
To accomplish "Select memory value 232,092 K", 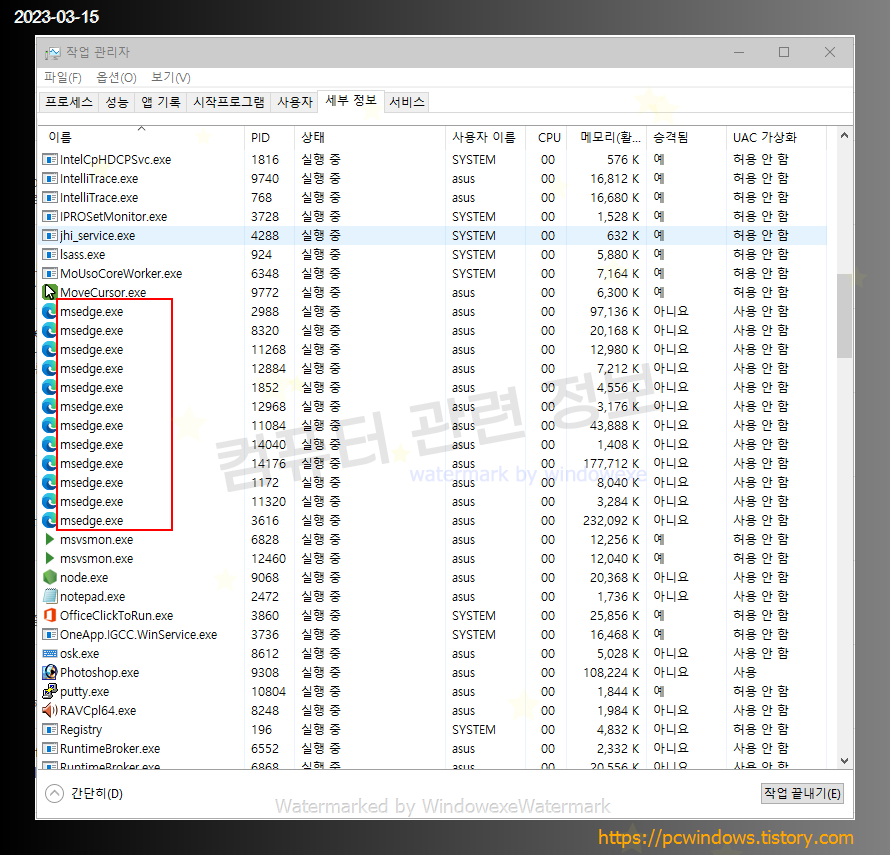I will tap(611, 521).
